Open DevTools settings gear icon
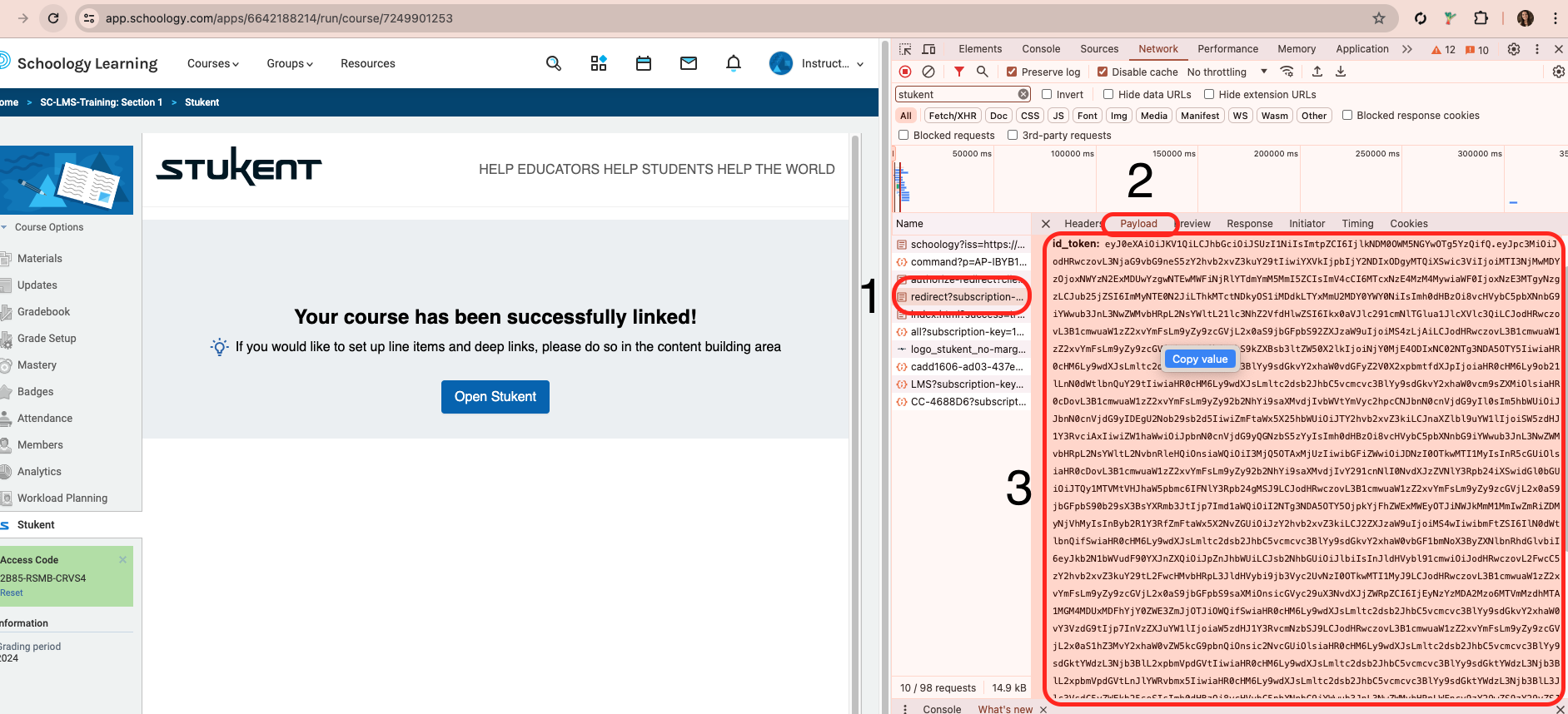The height and width of the screenshot is (714, 1568). pos(1514,49)
